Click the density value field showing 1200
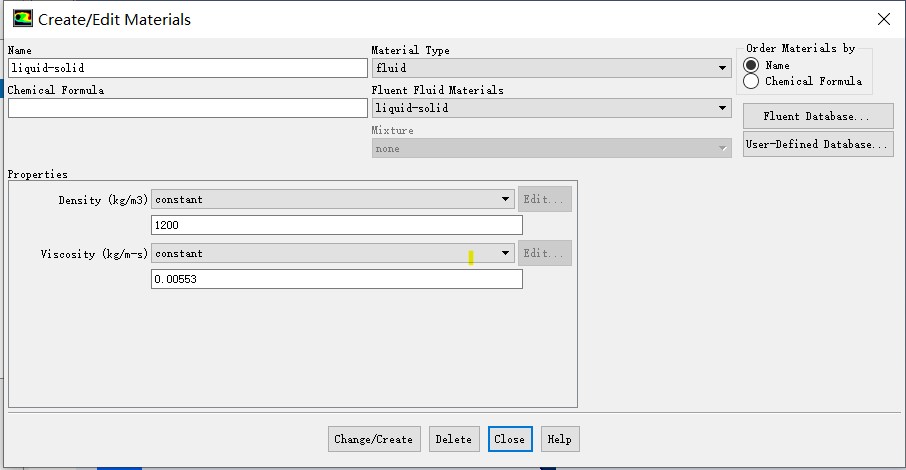906x470 pixels. [336, 225]
